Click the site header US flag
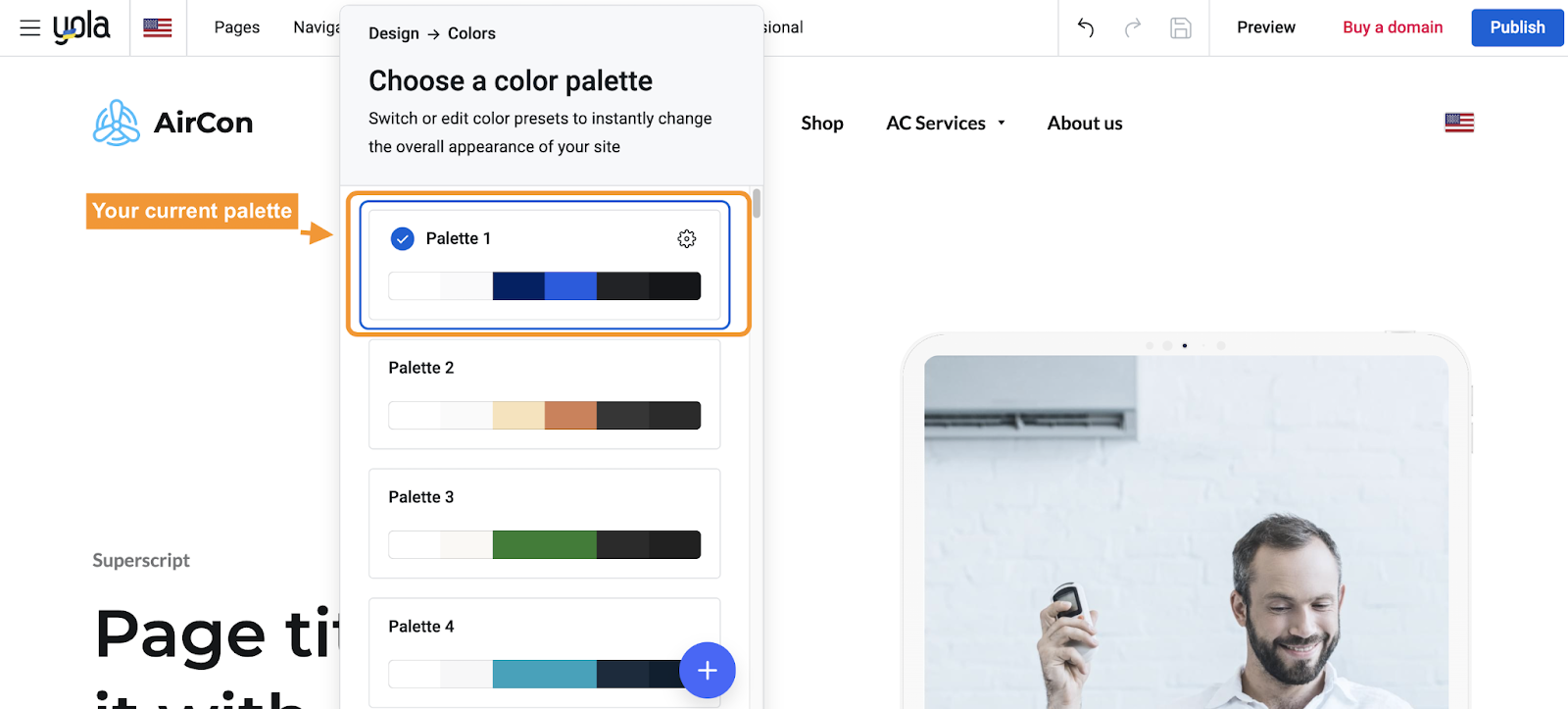This screenshot has height=709, width=1568. [1459, 123]
